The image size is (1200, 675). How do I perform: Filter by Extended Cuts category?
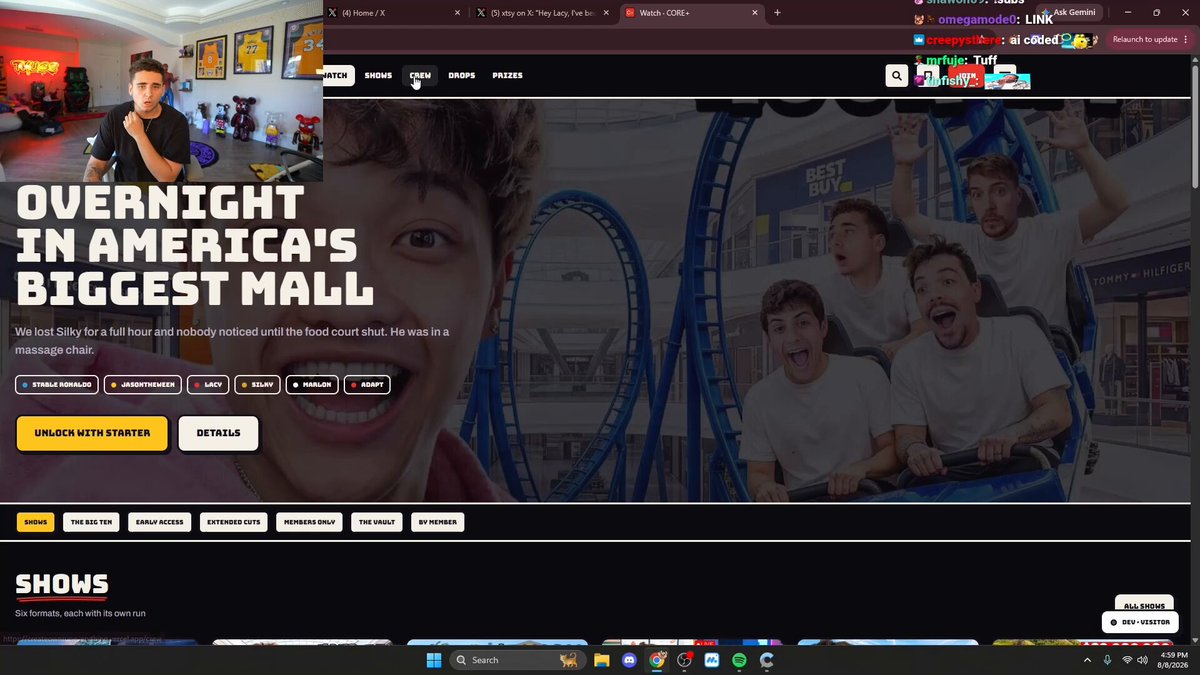click(234, 522)
